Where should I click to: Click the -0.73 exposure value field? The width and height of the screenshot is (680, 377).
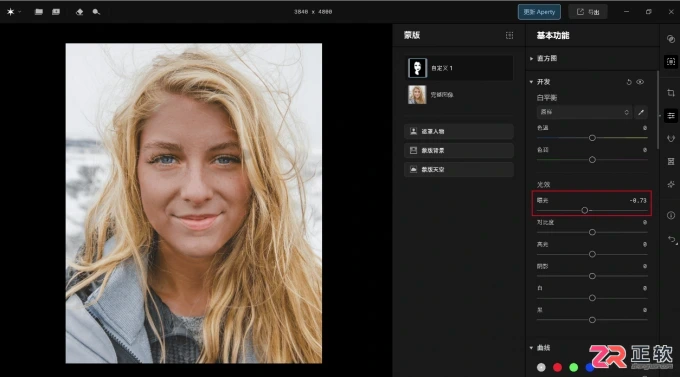tap(638, 201)
